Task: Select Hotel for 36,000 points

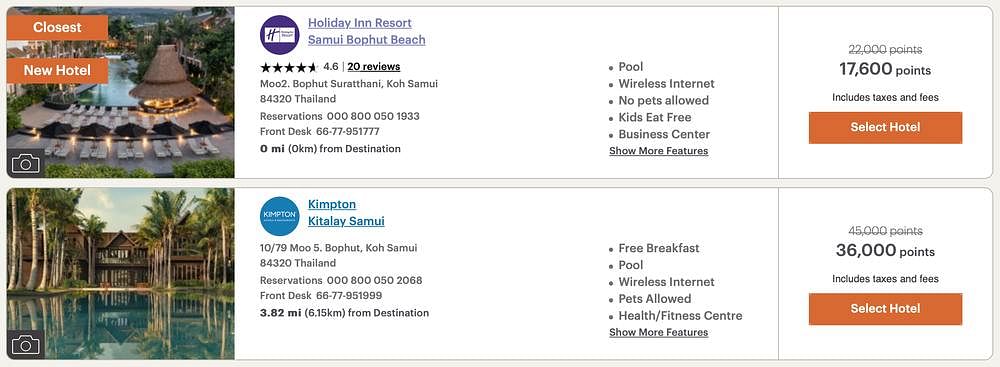Action: pos(885,309)
